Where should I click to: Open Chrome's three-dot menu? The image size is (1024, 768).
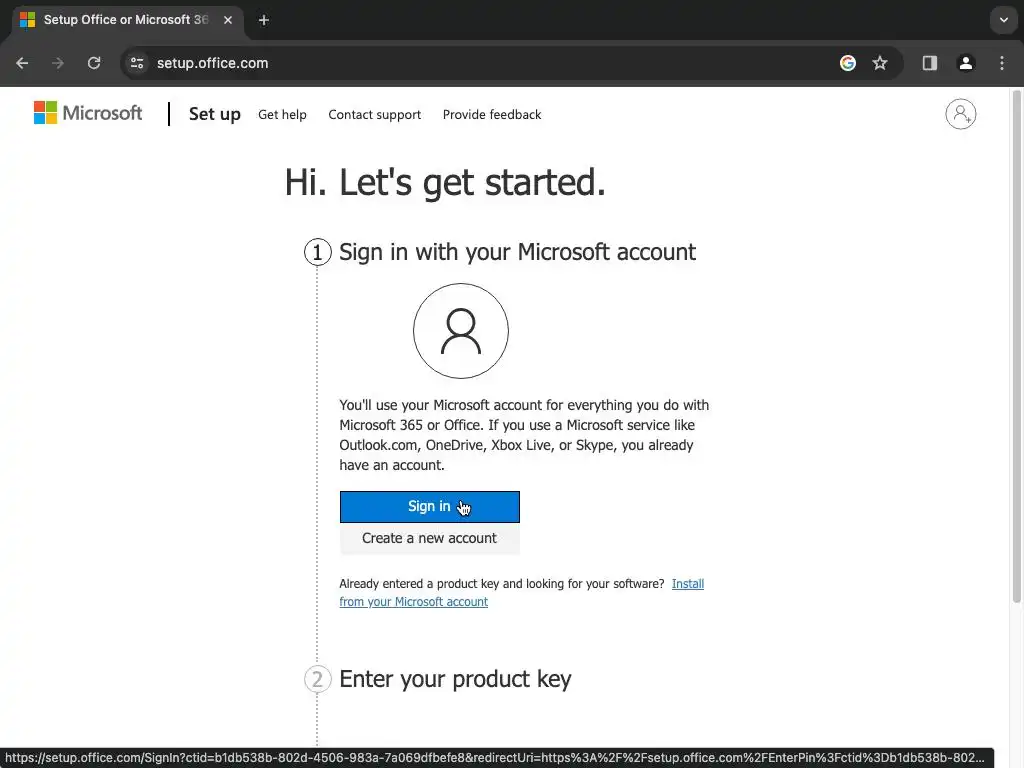click(x=1002, y=63)
